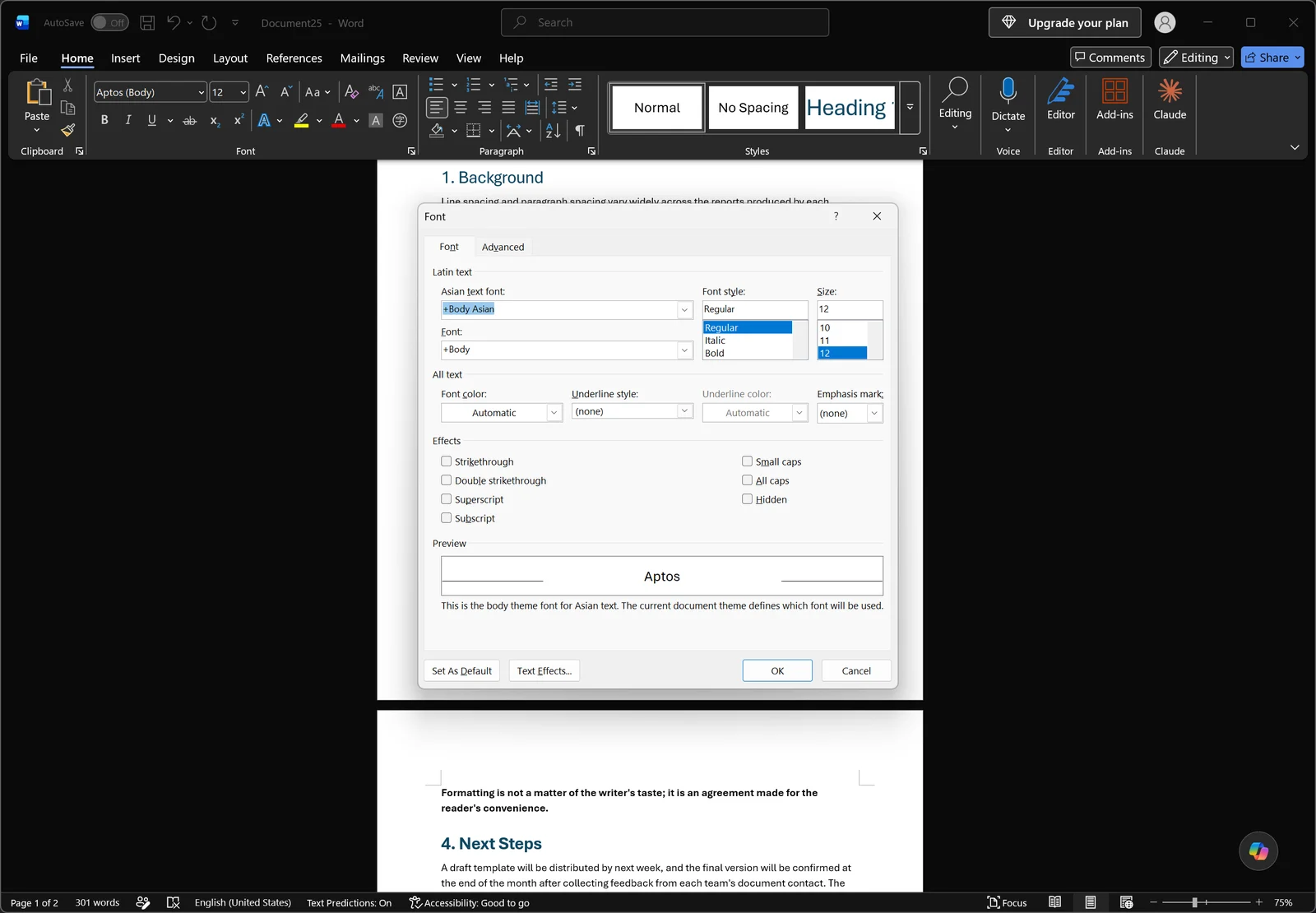The height and width of the screenshot is (913, 1316).
Task: Increase indent in Paragraph group
Action: pyautogui.click(x=575, y=85)
